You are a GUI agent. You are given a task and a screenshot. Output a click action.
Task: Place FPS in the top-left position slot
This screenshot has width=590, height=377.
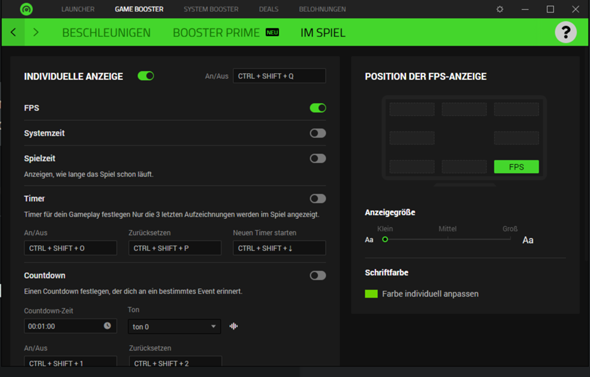point(412,109)
